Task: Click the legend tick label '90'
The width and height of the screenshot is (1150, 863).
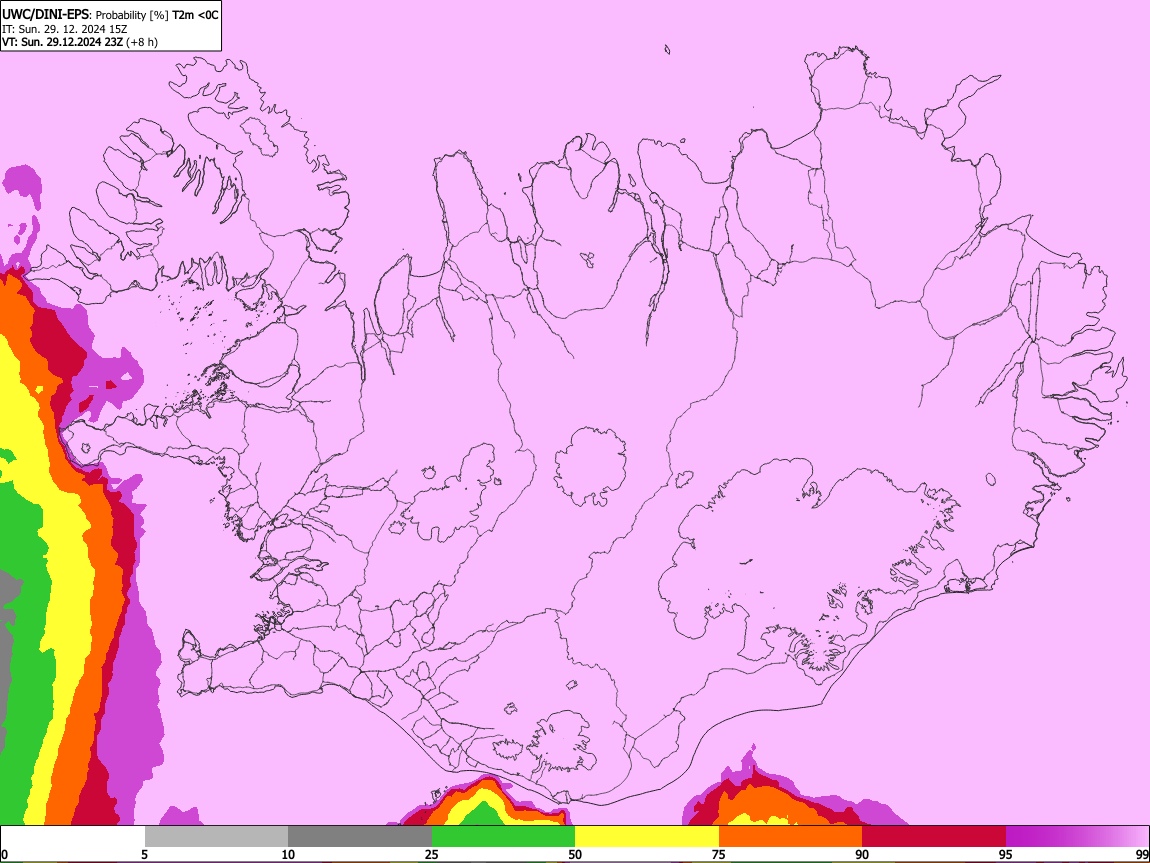Action: (862, 854)
